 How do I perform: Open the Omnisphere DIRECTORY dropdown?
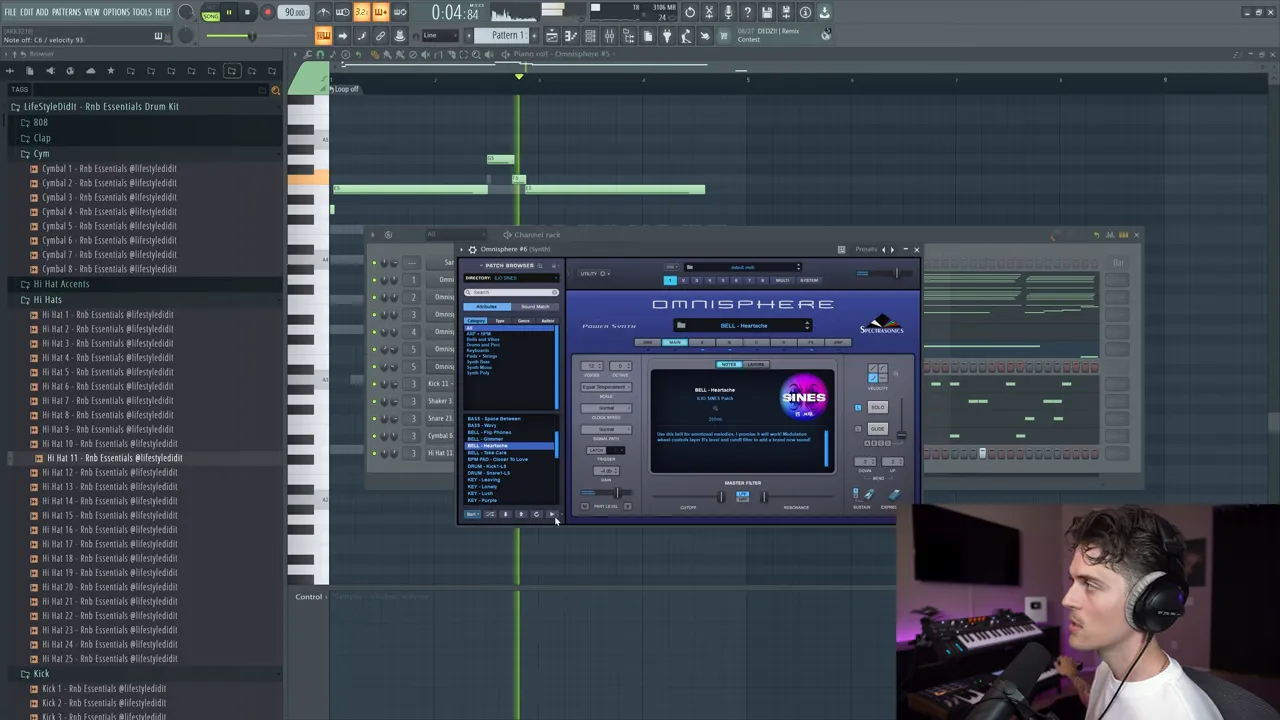point(510,278)
